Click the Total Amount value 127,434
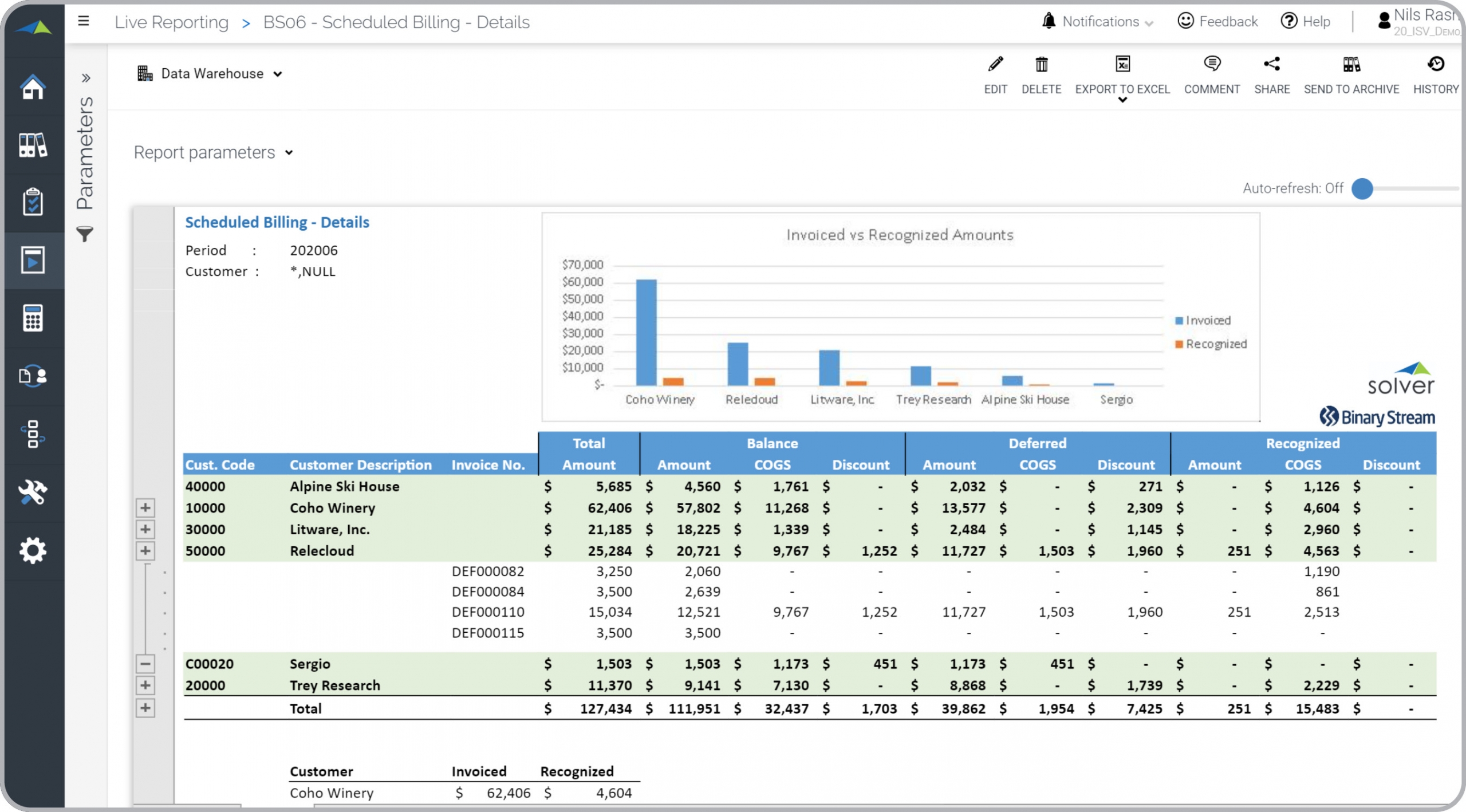1466x812 pixels. pyautogui.click(x=606, y=709)
